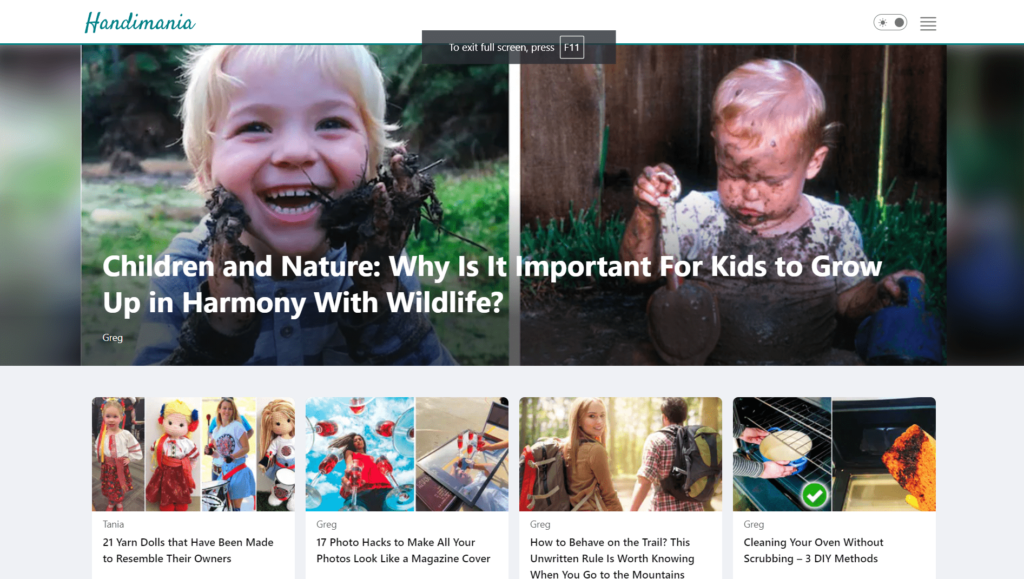Screen dimensions: 1024x579
Task: Click the Handimania logo
Action: (x=140, y=22)
